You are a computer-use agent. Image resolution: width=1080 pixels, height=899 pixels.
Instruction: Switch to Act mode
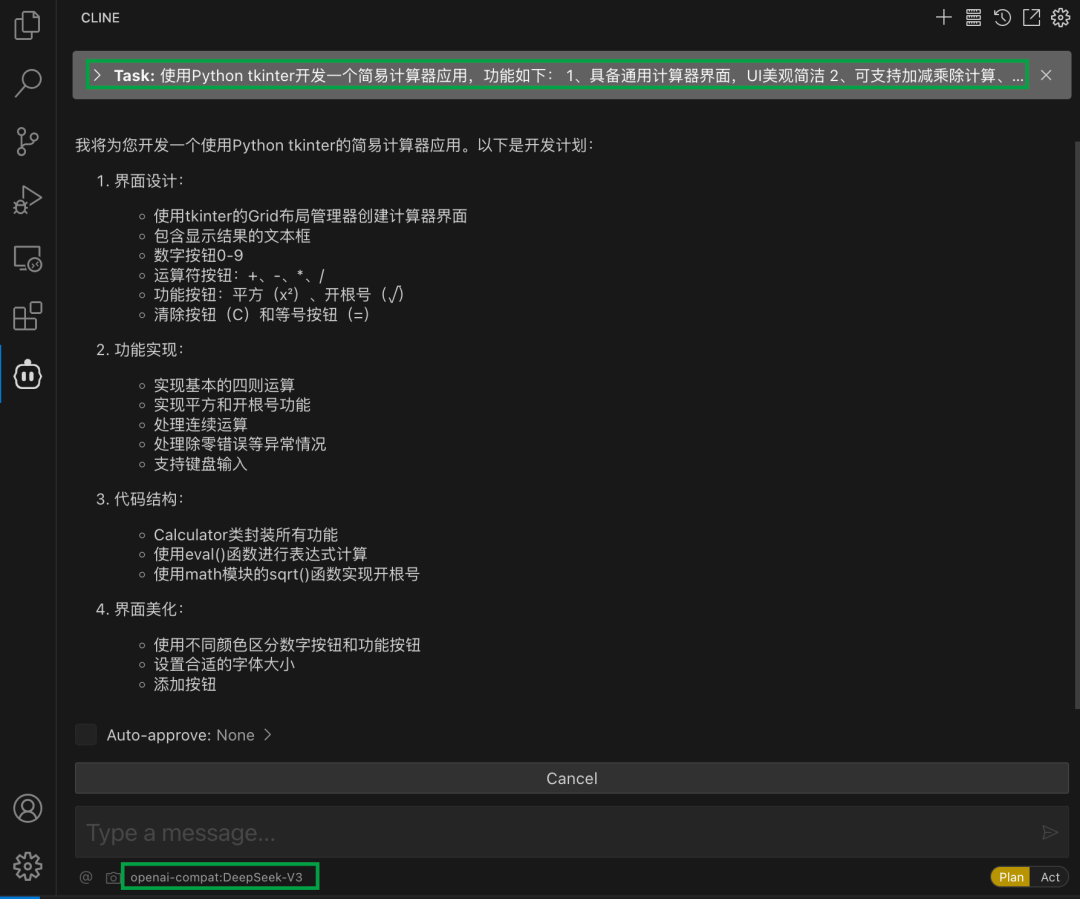tap(1050, 877)
